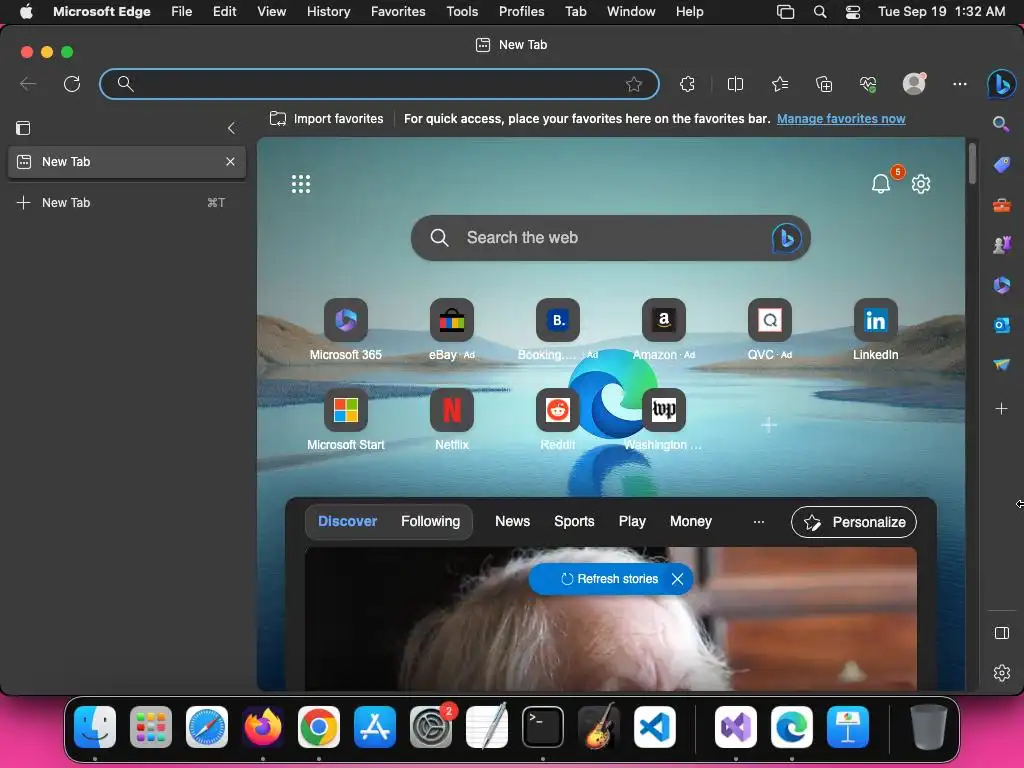The height and width of the screenshot is (768, 1024).
Task: Switch to the Money feed tab
Action: tap(691, 521)
